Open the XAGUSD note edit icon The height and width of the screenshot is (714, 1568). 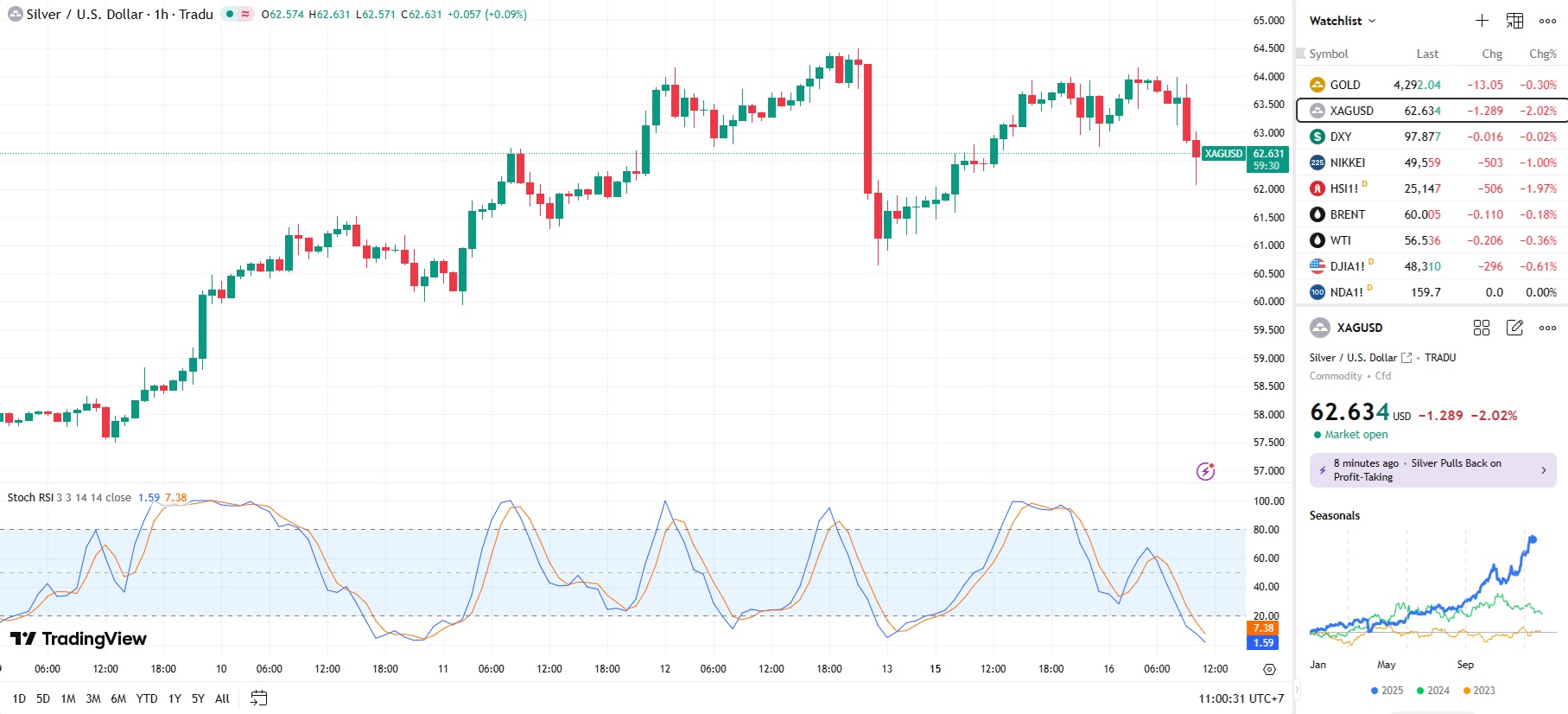(x=1514, y=328)
